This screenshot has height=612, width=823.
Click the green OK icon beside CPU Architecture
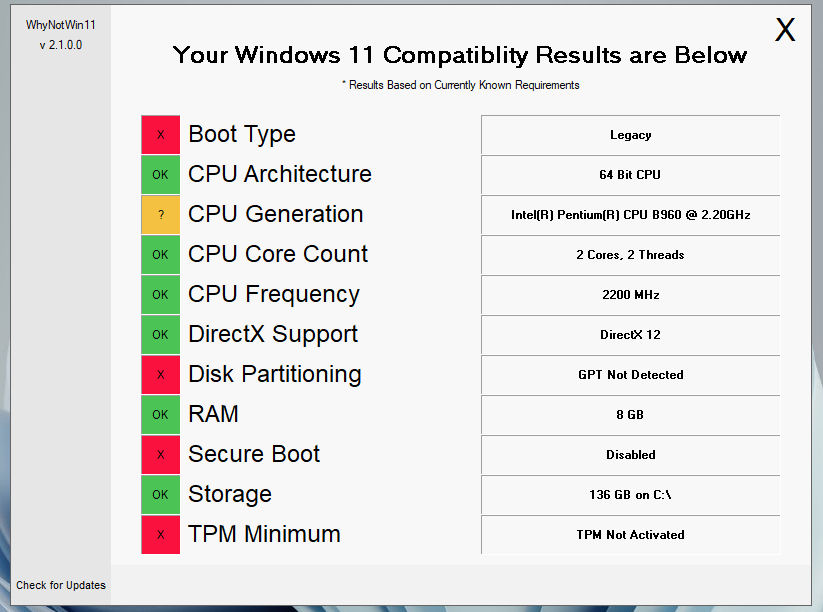coord(160,175)
